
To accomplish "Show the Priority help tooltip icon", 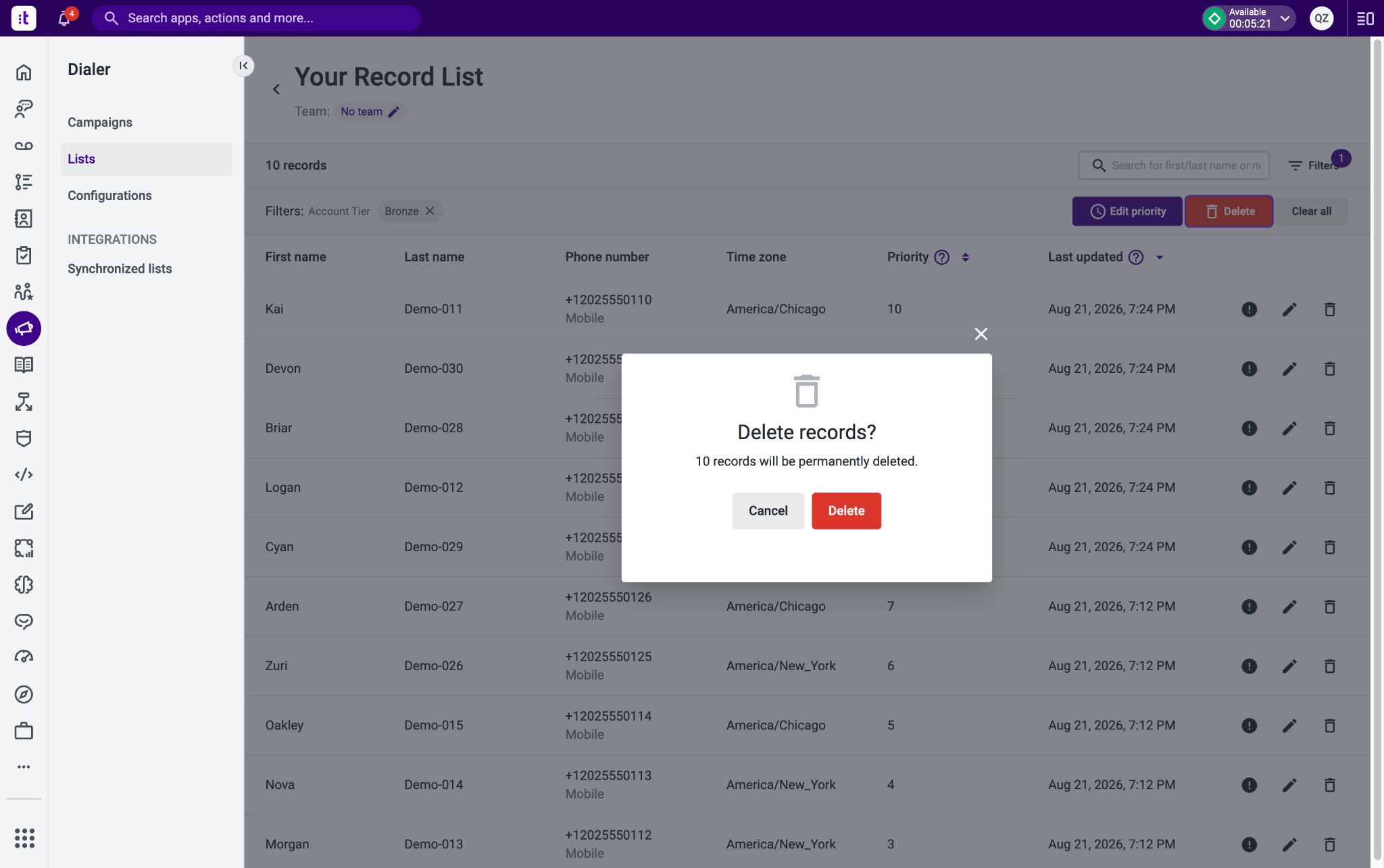I will pos(941,257).
